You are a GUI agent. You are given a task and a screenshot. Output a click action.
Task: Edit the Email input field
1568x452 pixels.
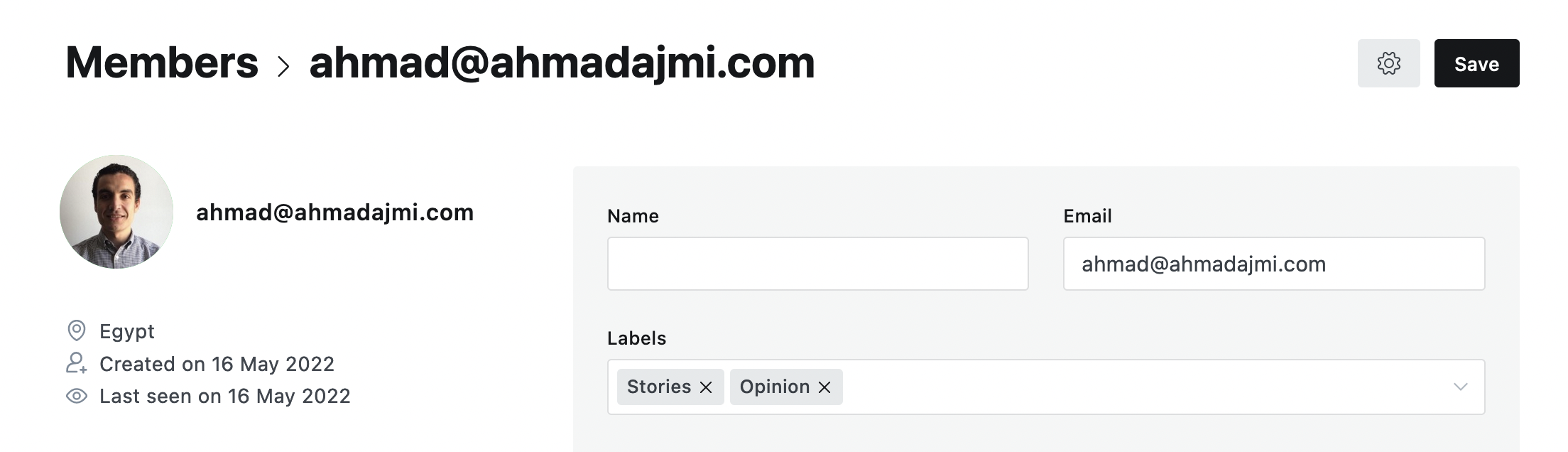(1273, 264)
